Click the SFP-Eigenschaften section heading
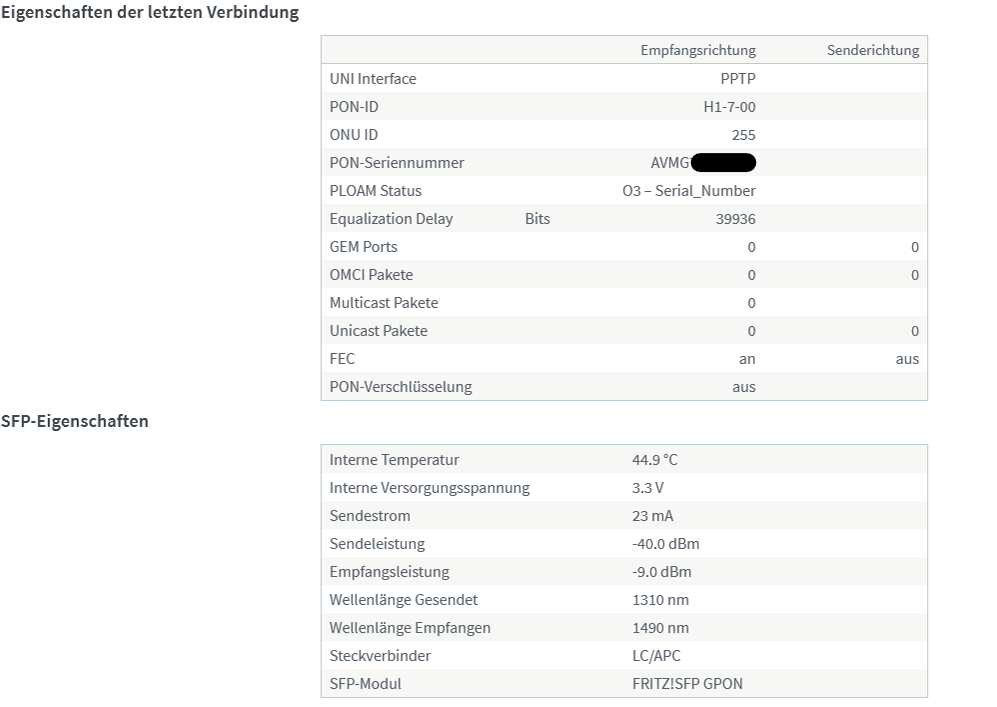The image size is (997, 707). [74, 421]
